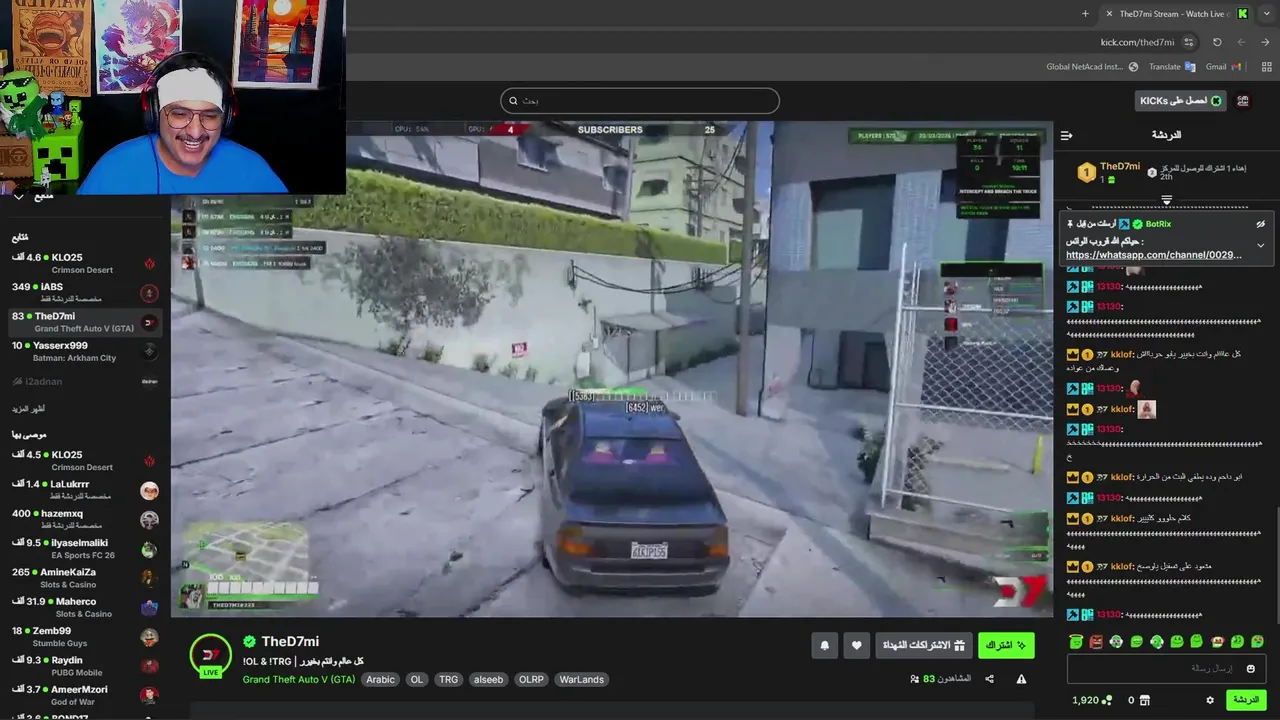Viewport: 1280px width, 720px height.
Task: Toggle the notification bell for TheD7mi
Action: pos(824,646)
